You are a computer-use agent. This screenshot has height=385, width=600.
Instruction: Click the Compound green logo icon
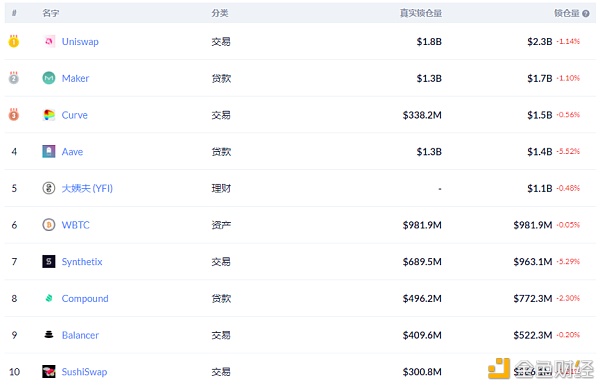pyautogui.click(x=49, y=298)
